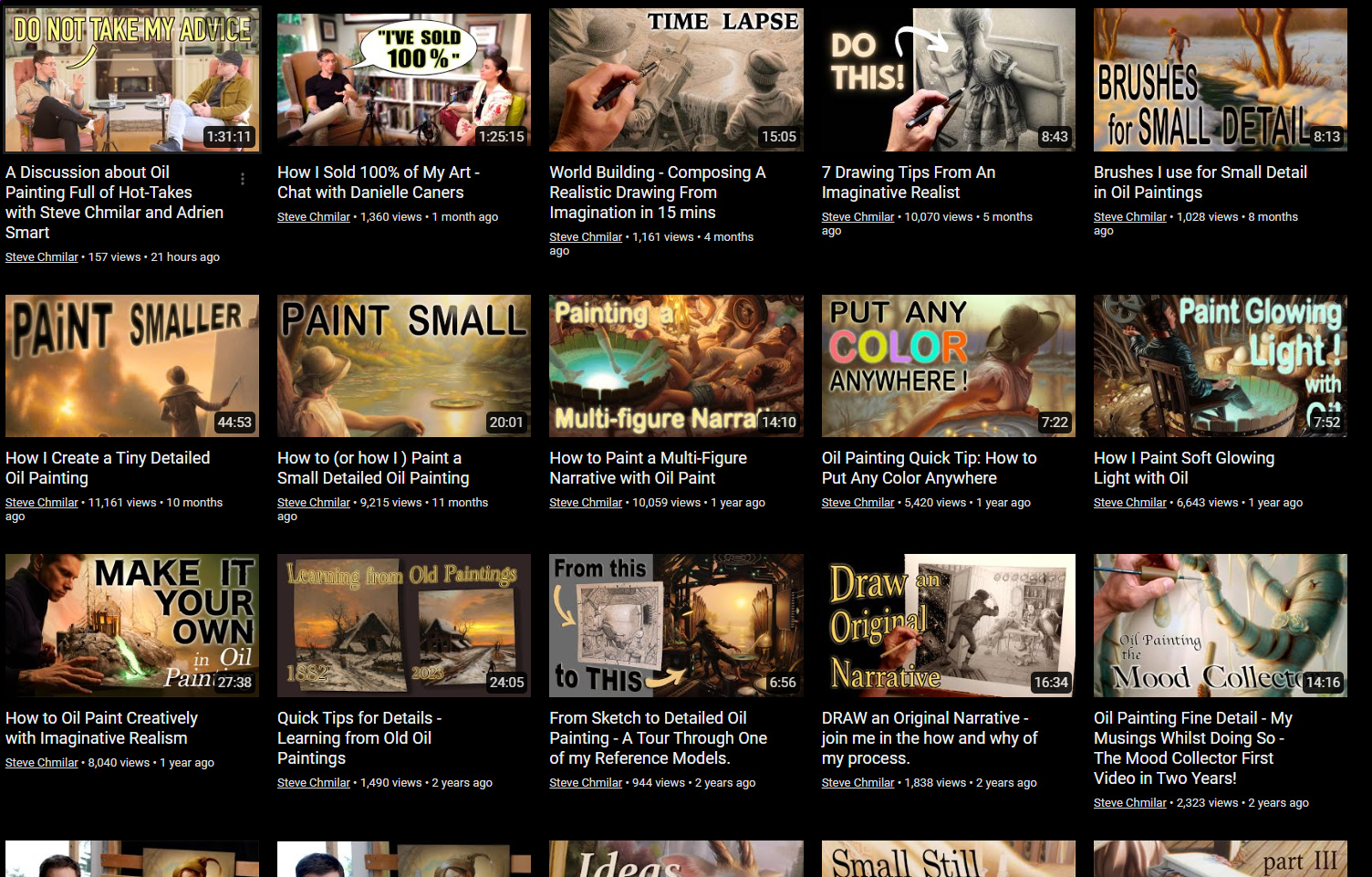This screenshot has height=877, width=1372.
Task: Open Steve Chmilar link beside '11,161 views'
Action: pos(42,503)
